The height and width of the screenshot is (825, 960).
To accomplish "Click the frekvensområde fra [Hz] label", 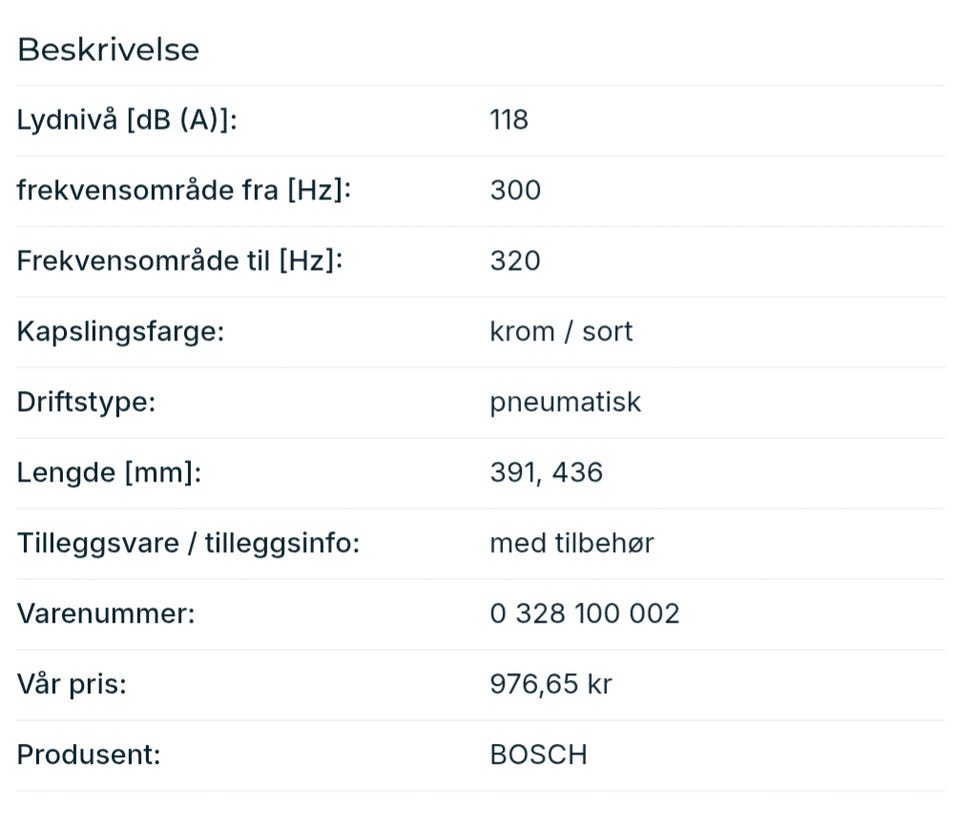I will click(184, 190).
